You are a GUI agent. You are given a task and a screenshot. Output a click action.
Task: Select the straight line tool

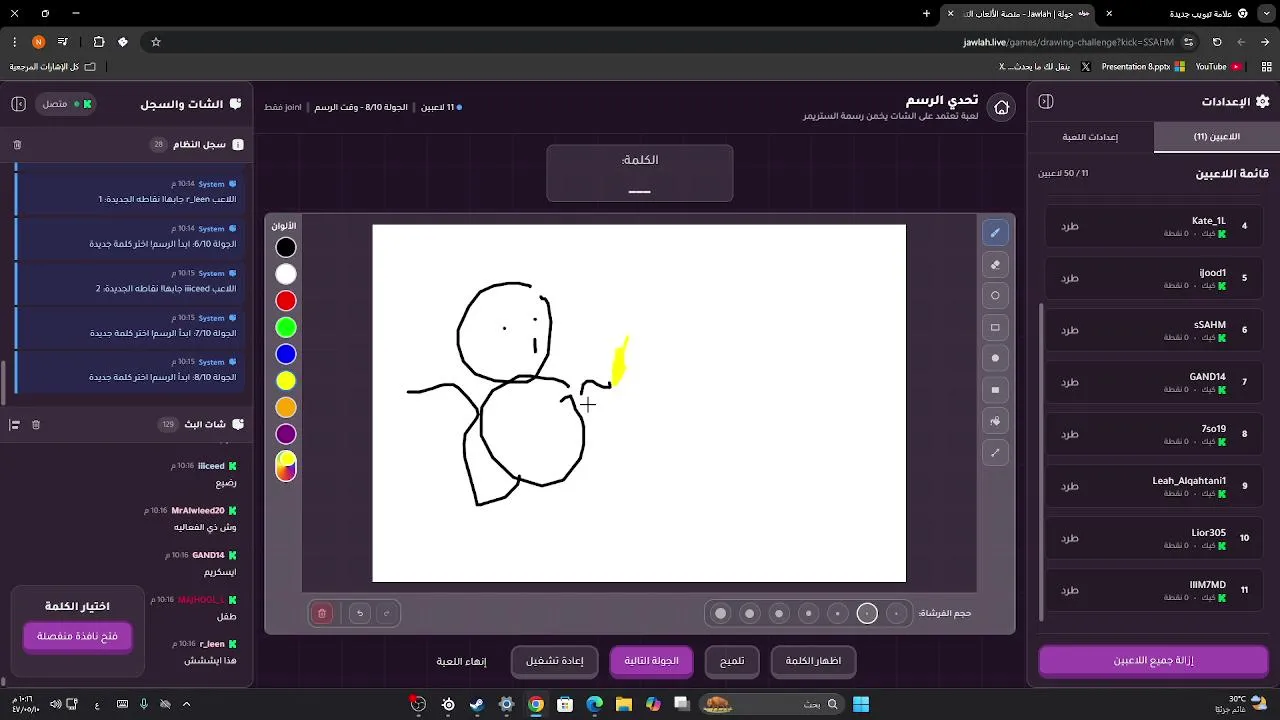995,452
